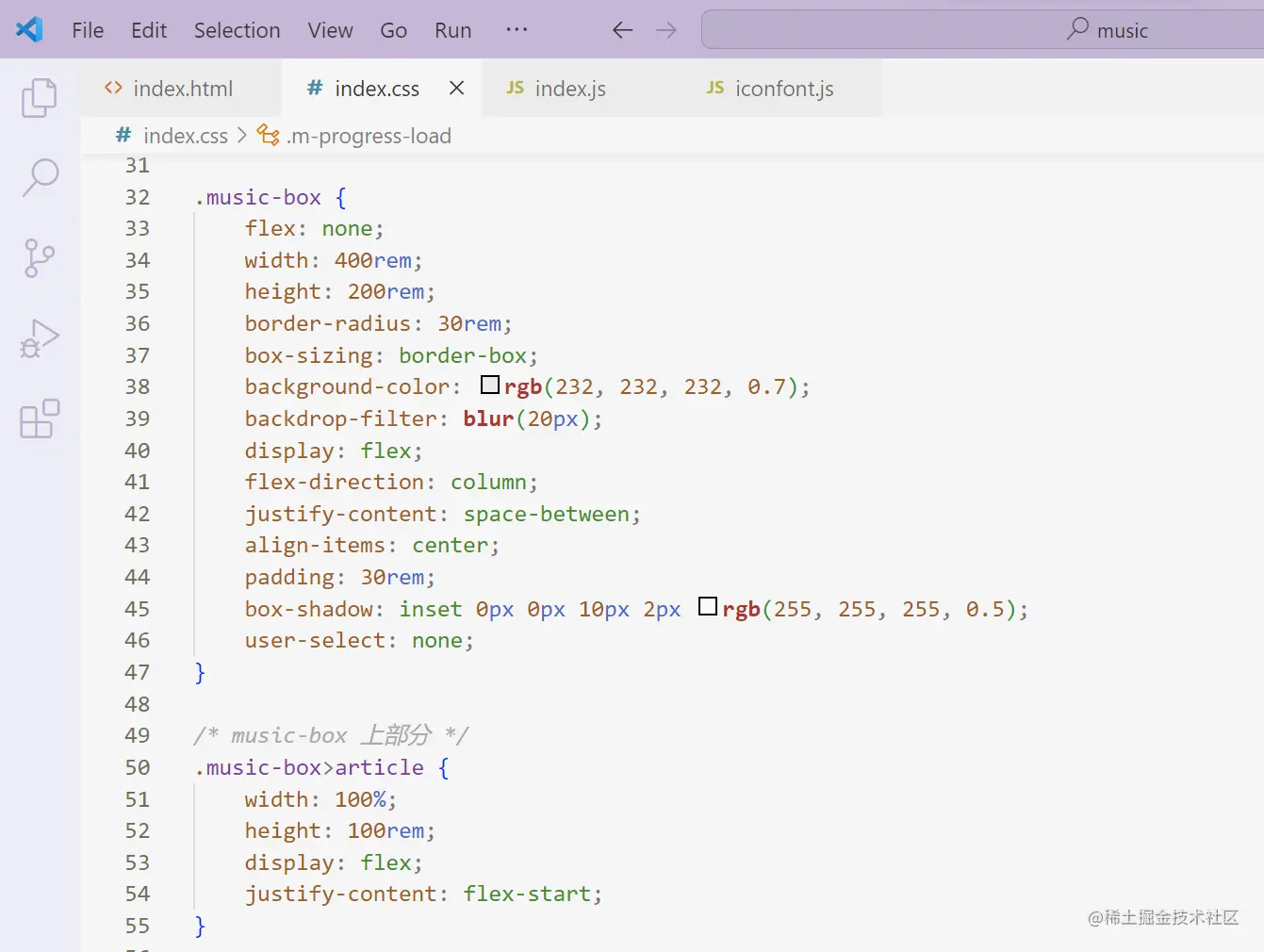Click the 'height: 200rem;' declaration
The height and width of the screenshot is (952, 1264).
coord(339,291)
